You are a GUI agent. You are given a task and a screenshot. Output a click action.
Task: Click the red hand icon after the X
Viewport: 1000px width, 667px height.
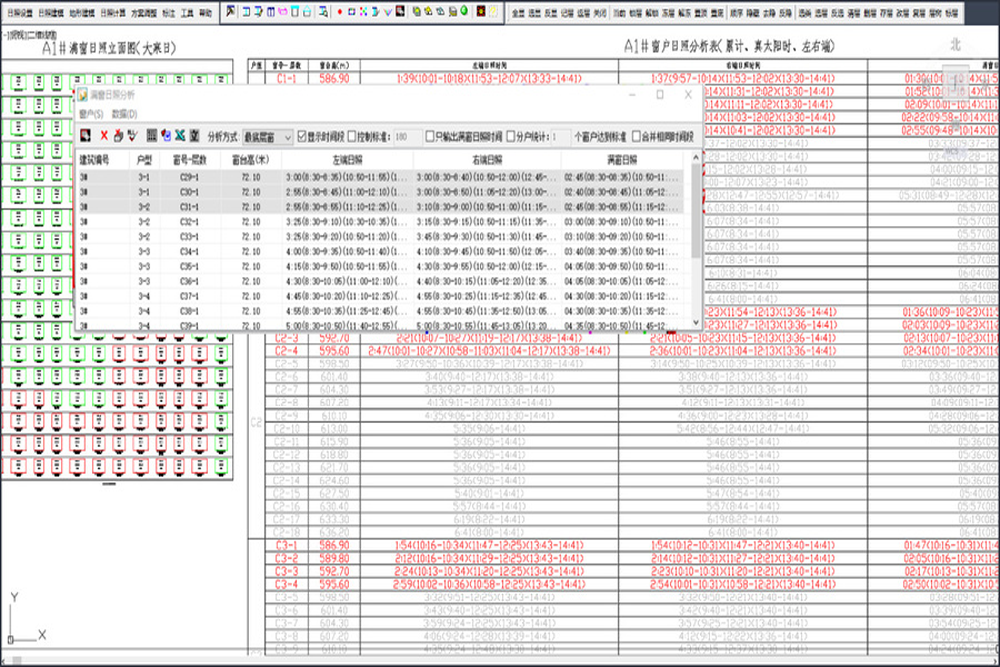tap(118, 136)
